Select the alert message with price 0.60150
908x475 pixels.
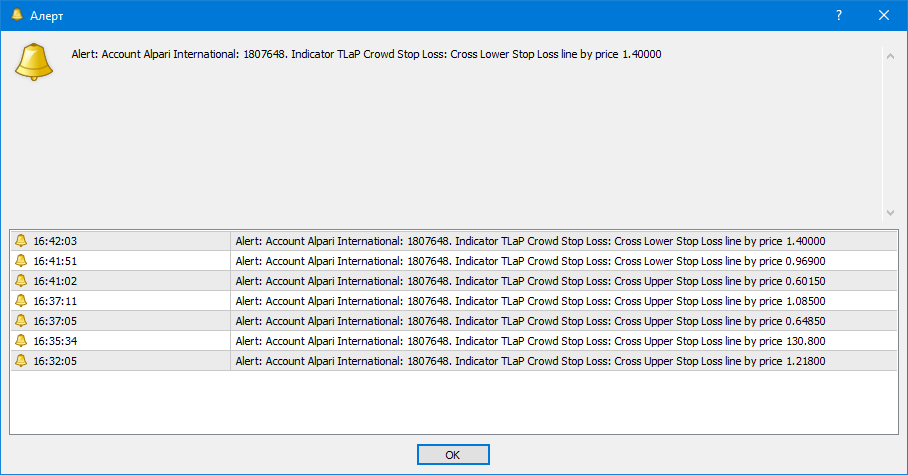point(530,281)
